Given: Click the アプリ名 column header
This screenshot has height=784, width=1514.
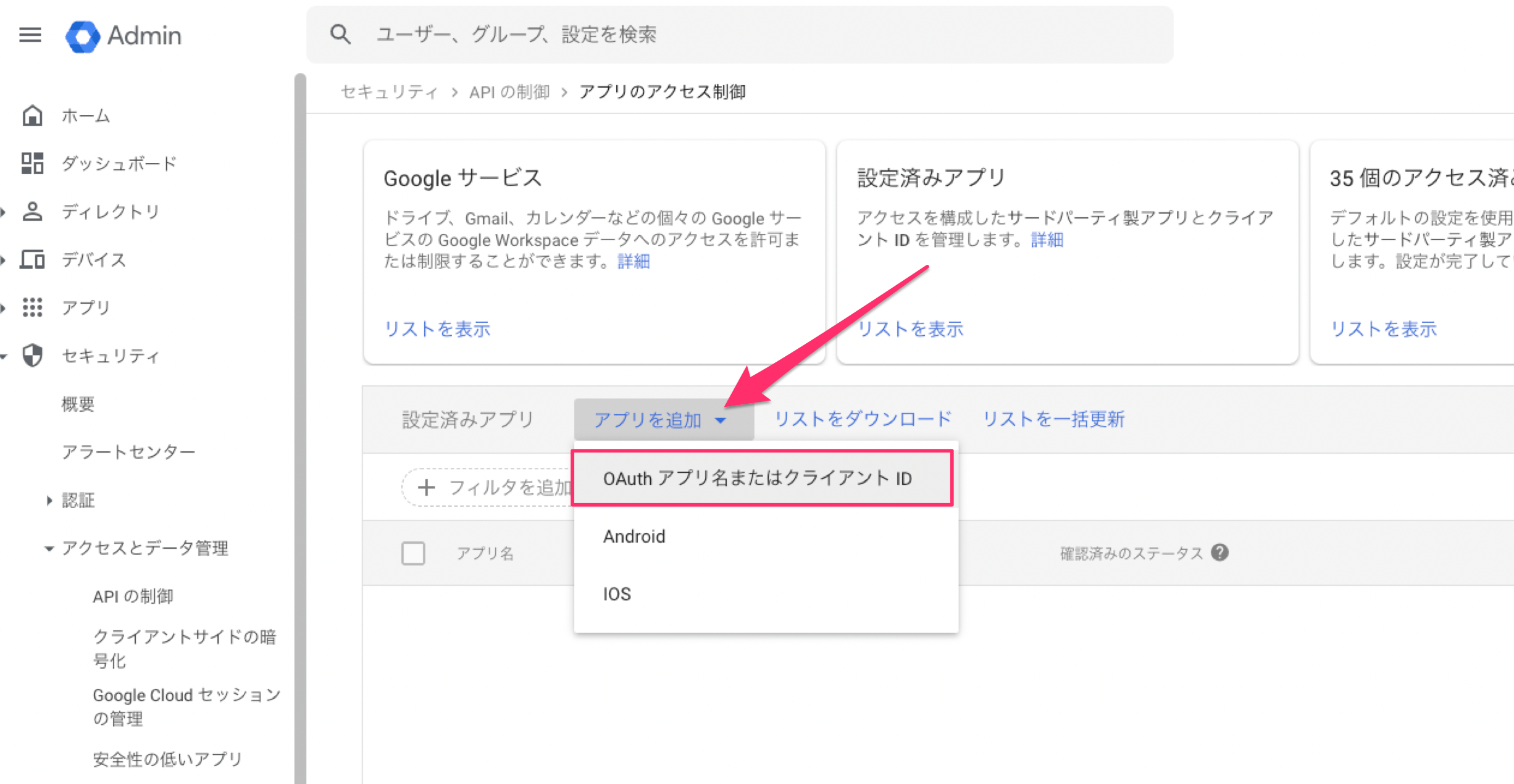Looking at the screenshot, I should point(485,554).
